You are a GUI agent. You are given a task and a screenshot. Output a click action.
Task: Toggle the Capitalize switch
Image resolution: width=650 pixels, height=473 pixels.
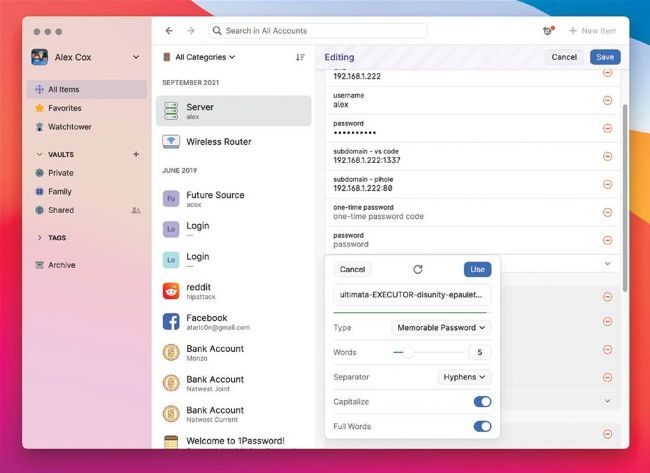click(482, 401)
